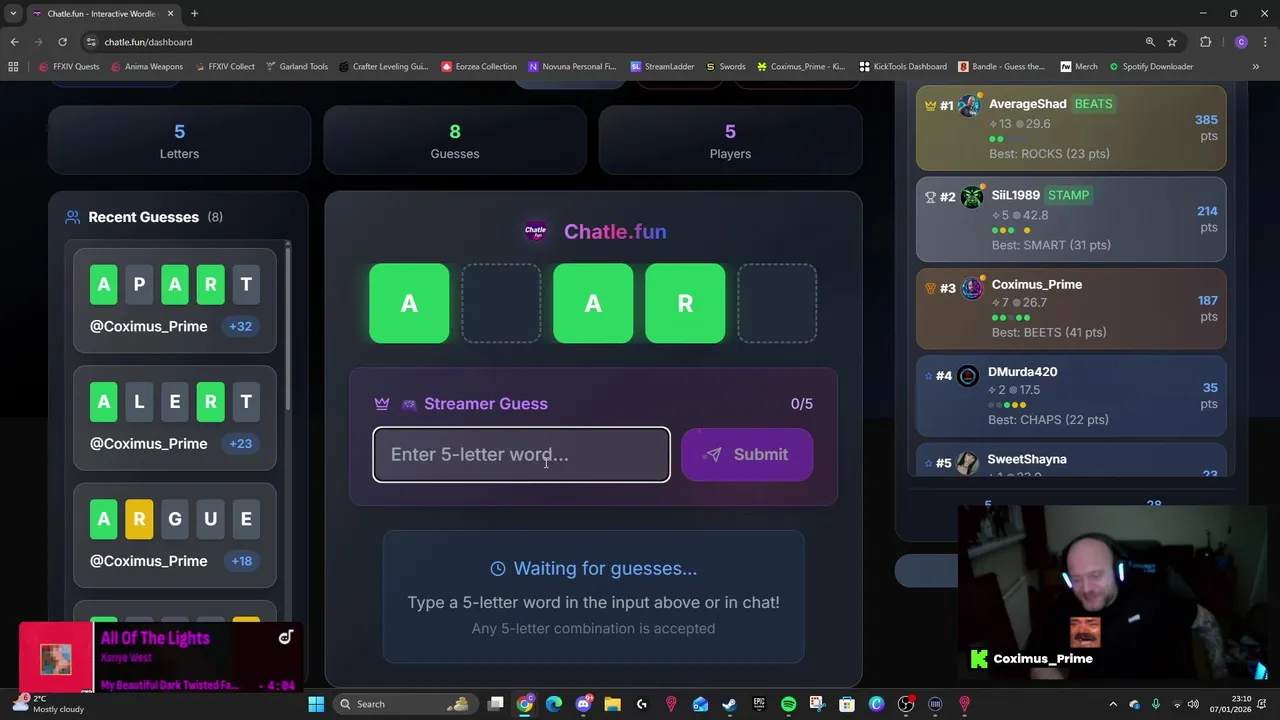Viewport: 1280px width, 720px height.
Task: Click the crown icon beside Streamer Guess
Action: tap(382, 404)
